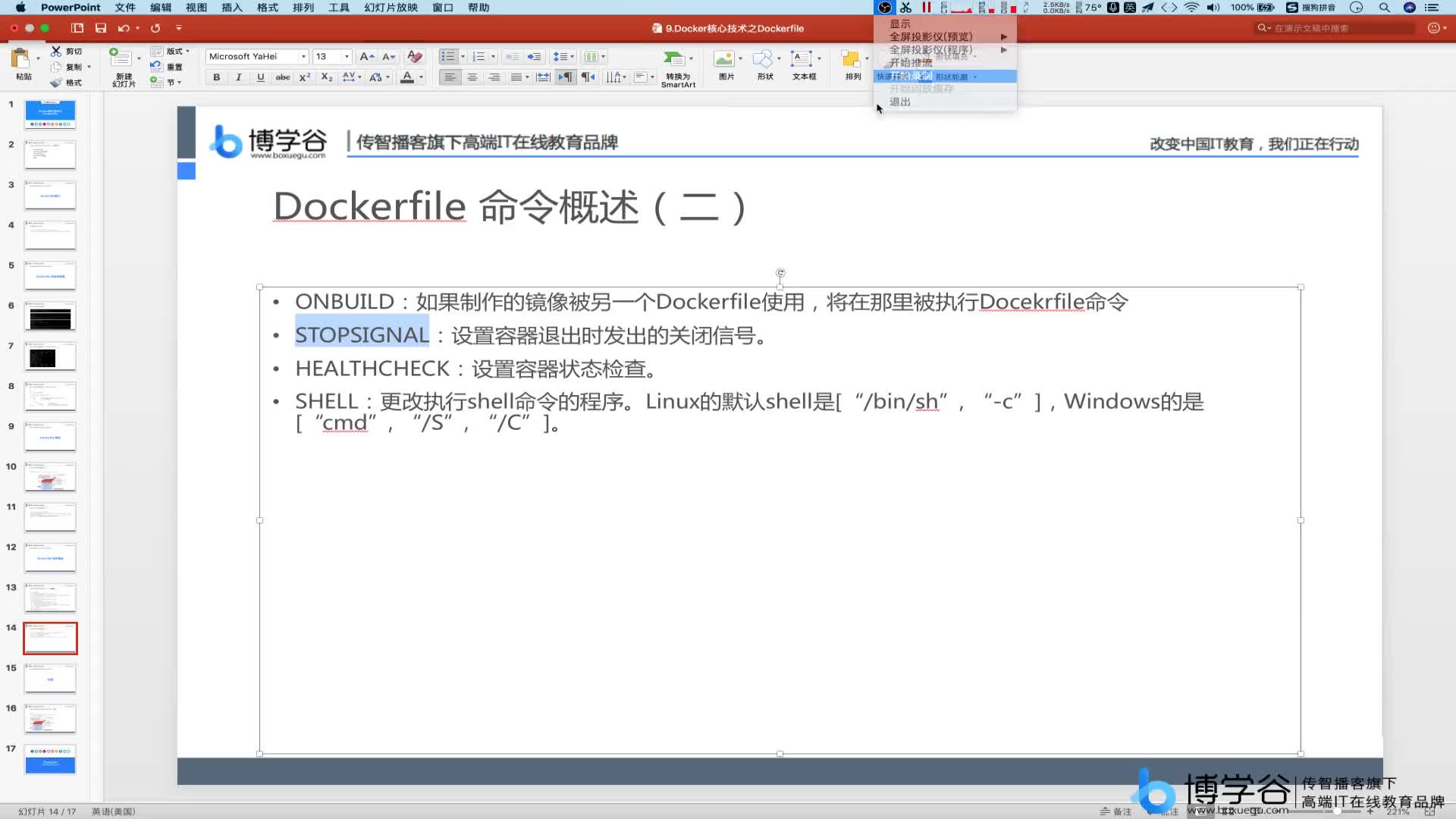Decrease font size with the A-down icon
Viewport: 1456px width, 819px height.
point(388,57)
